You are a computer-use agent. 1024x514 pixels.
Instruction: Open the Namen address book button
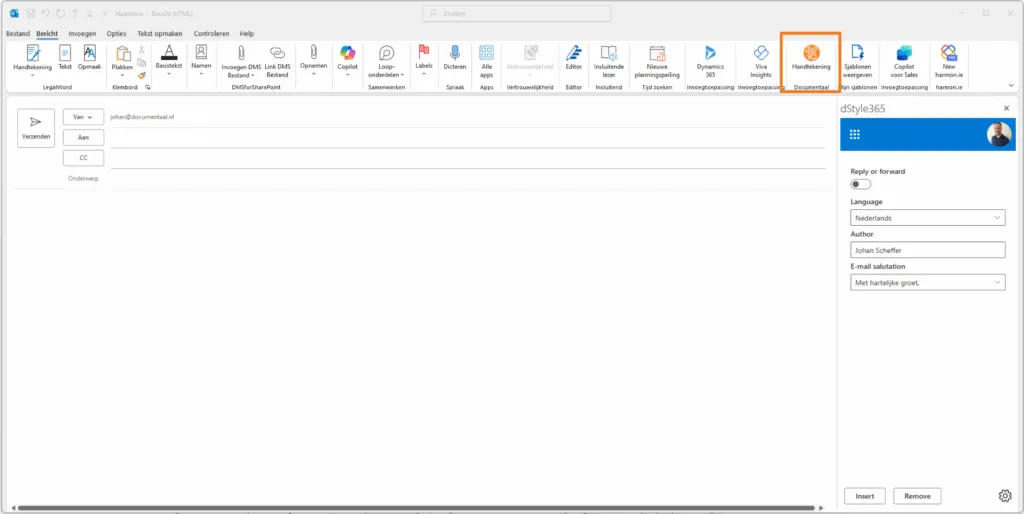[201, 59]
